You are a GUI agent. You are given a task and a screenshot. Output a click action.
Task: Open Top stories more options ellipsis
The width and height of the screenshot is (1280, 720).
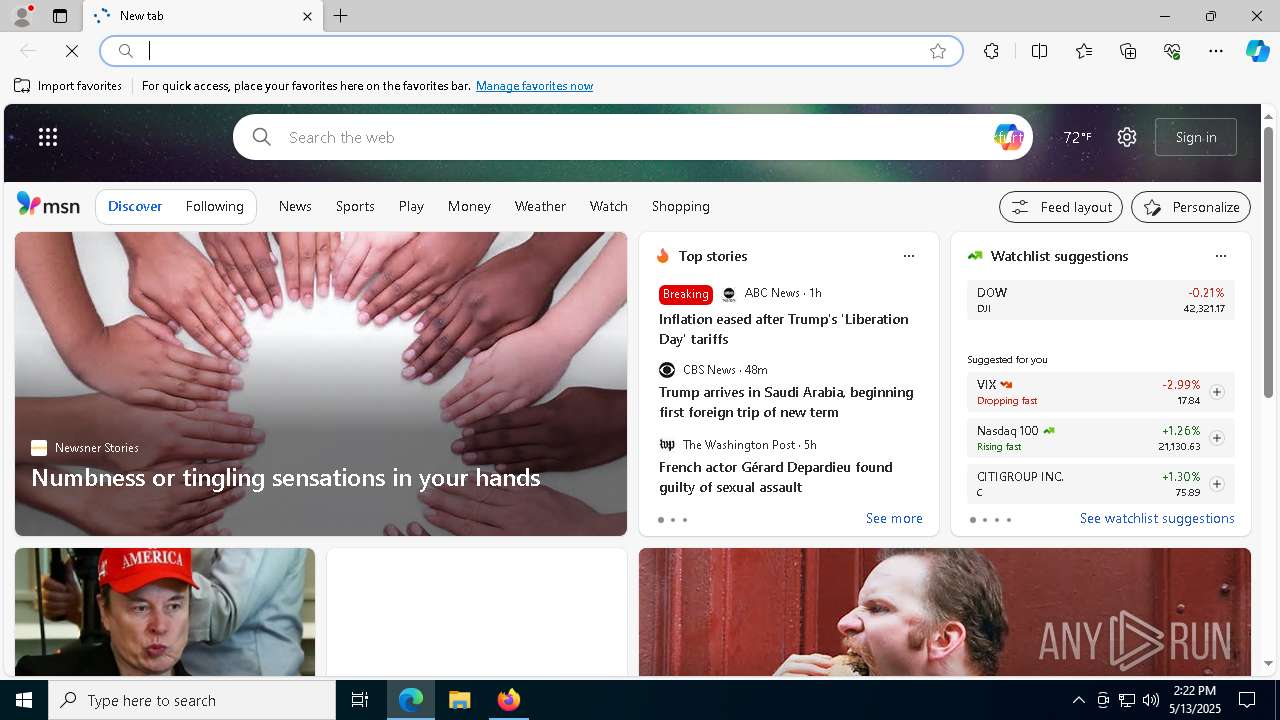coord(909,256)
